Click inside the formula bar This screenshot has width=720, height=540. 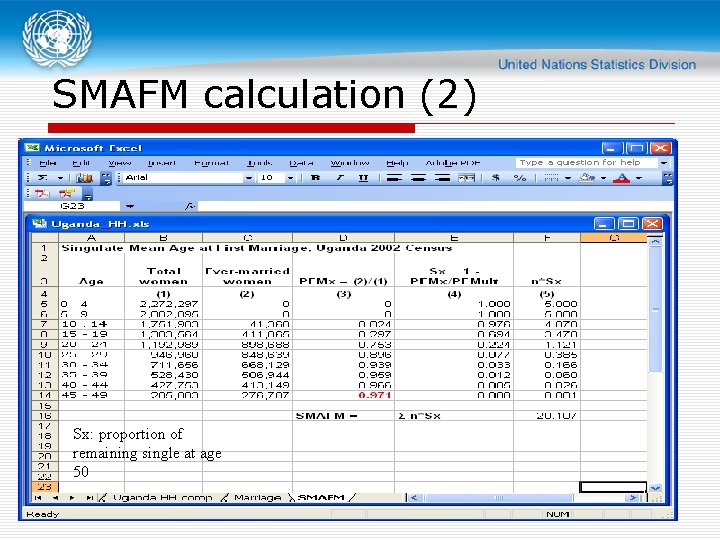(x=434, y=207)
